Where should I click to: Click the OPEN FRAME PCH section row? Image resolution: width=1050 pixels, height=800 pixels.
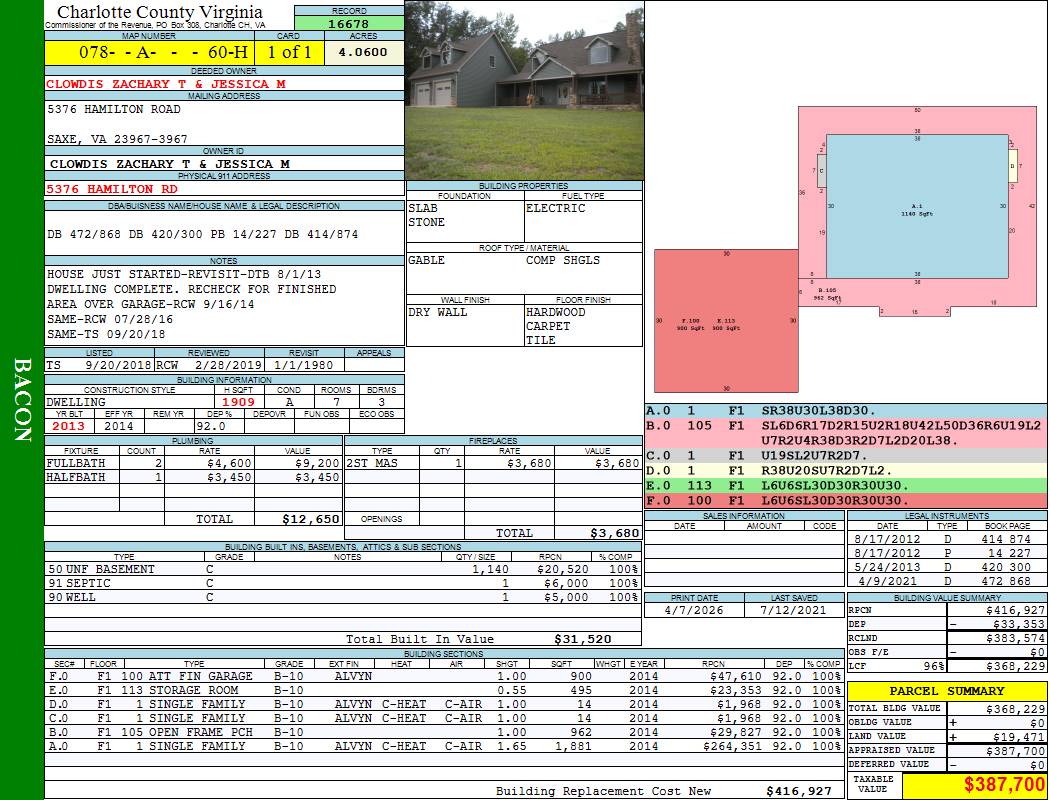445,732
